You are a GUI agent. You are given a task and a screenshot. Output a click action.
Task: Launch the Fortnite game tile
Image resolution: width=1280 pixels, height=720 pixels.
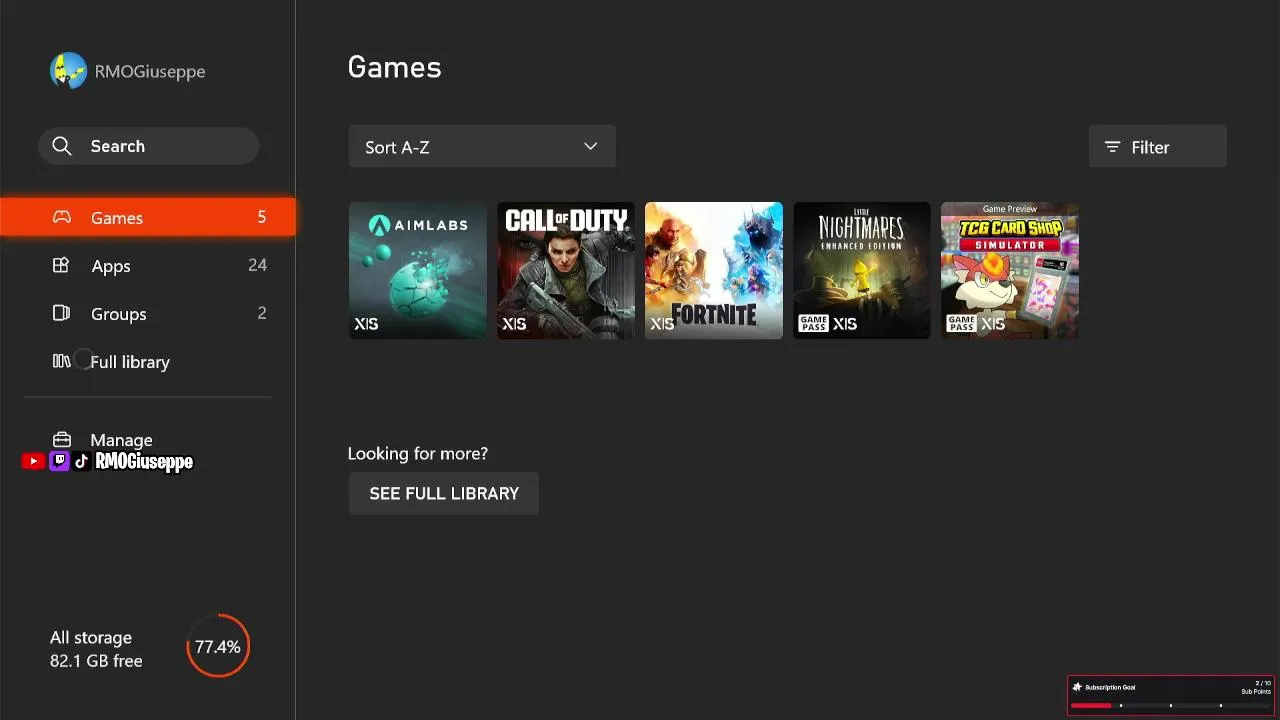pos(714,270)
